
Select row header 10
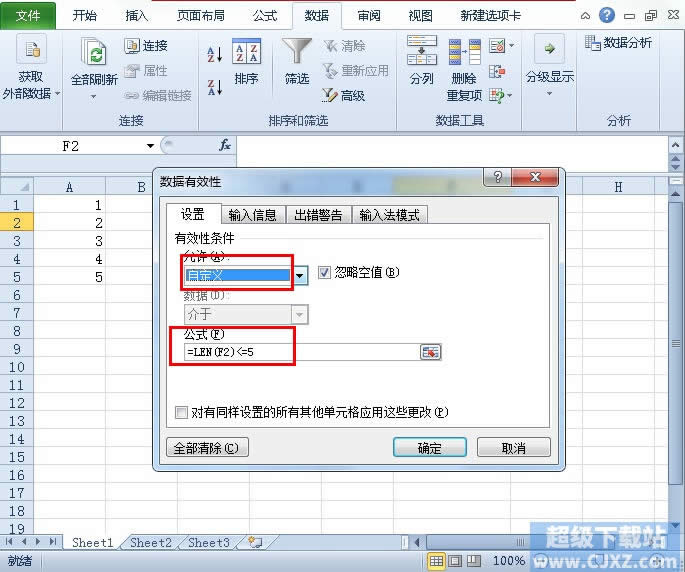click(17, 367)
